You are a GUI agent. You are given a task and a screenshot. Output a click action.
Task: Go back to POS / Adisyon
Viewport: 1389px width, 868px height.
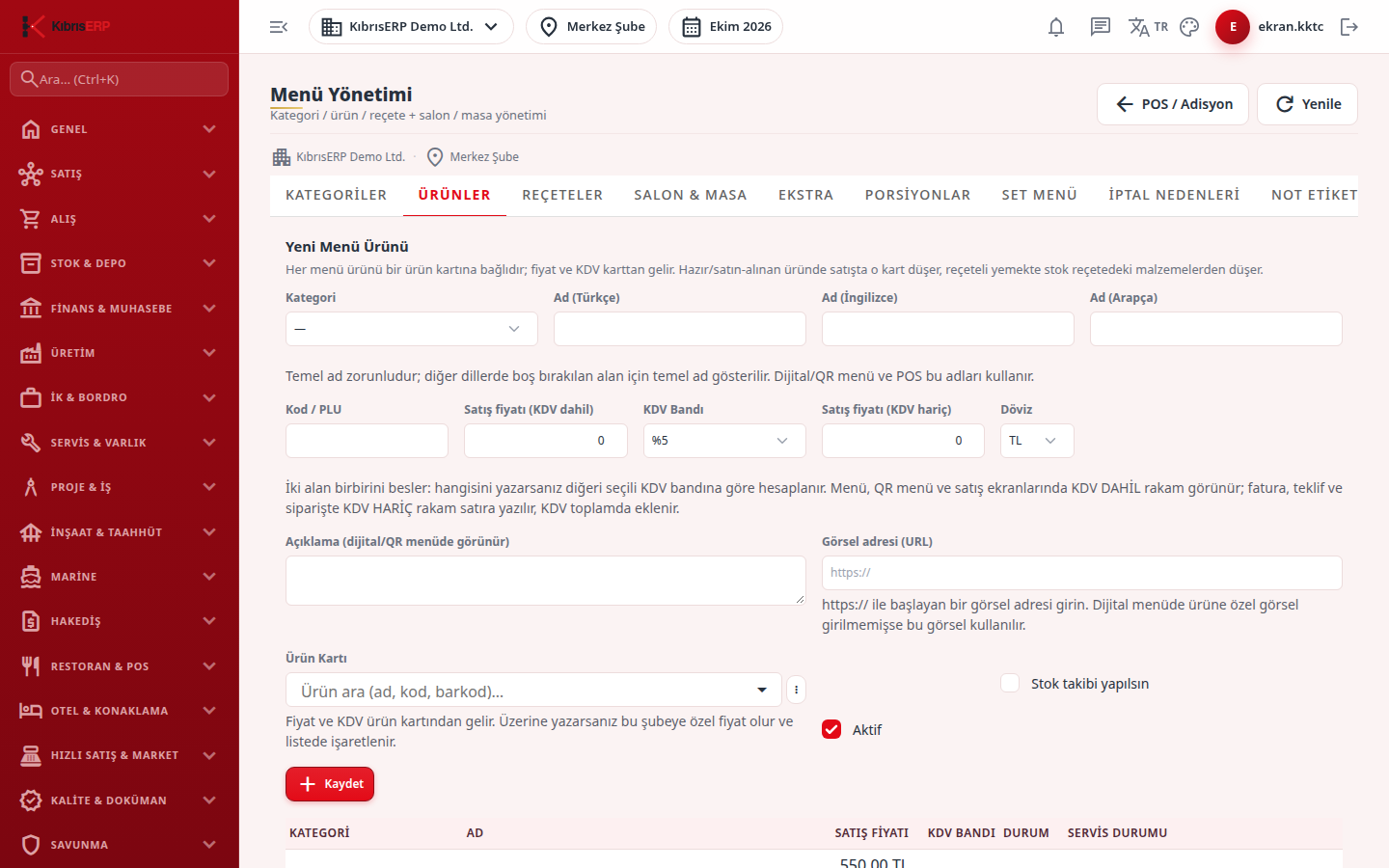1173,104
